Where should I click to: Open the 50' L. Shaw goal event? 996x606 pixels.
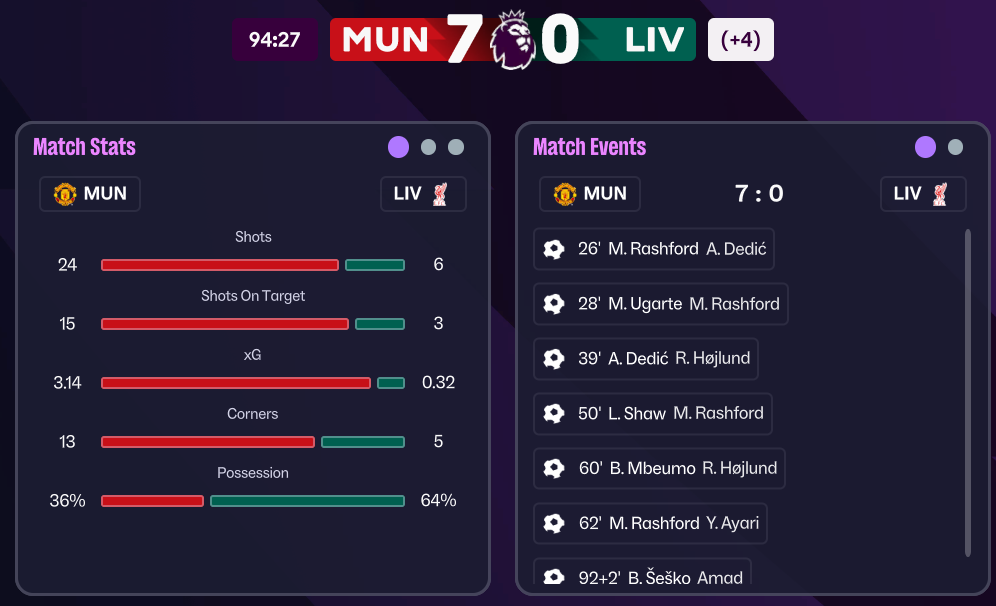tap(653, 414)
